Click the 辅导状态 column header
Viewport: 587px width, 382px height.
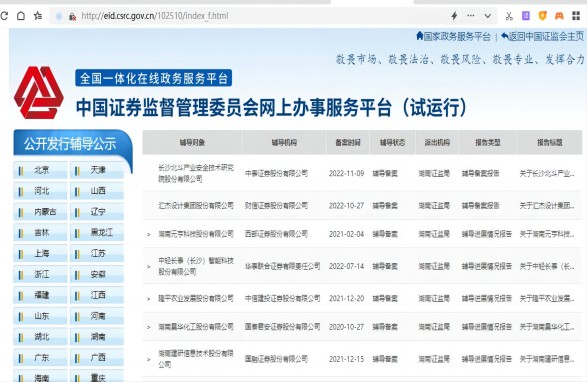click(392, 142)
